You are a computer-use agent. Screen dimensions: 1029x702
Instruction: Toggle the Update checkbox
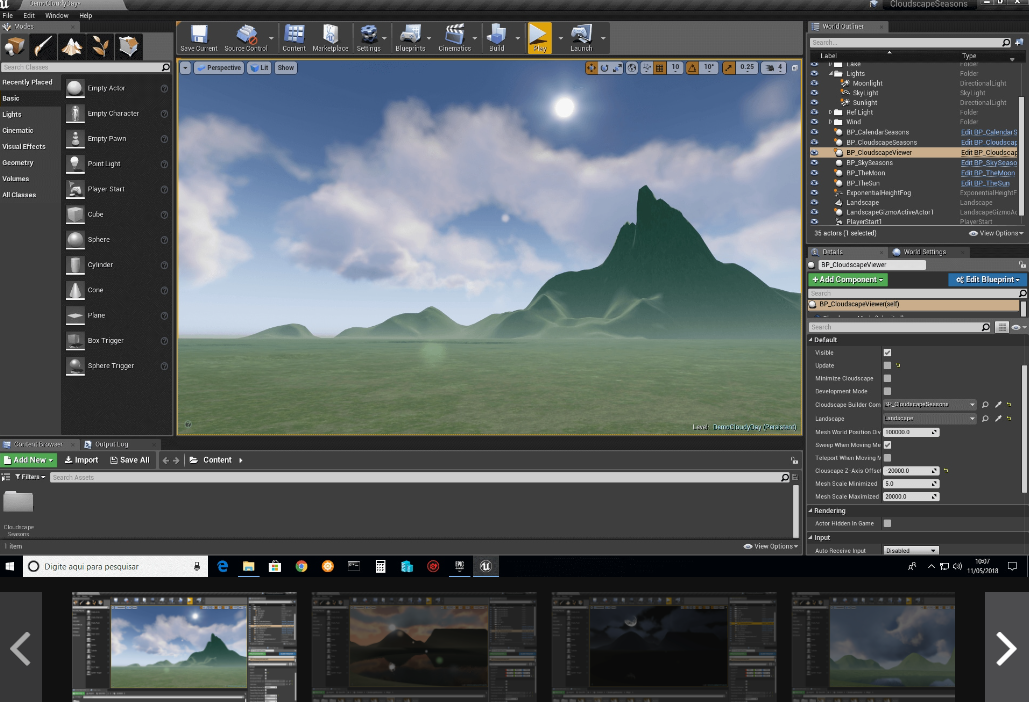(x=887, y=365)
